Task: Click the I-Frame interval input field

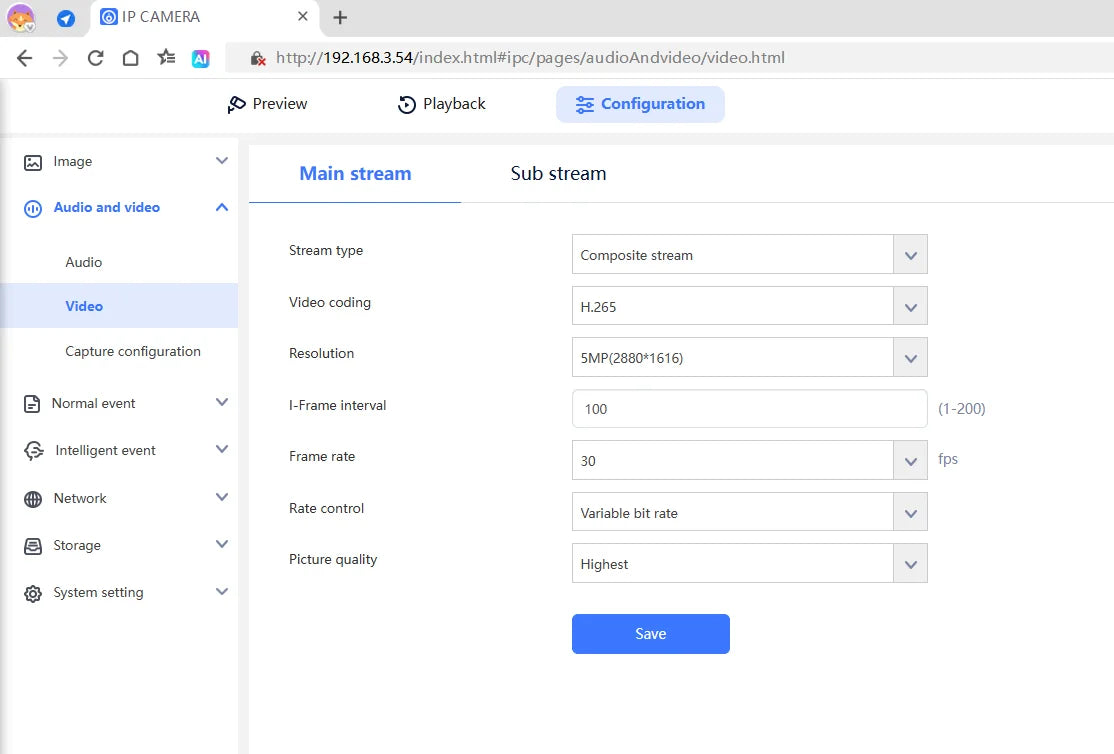Action: (749, 409)
